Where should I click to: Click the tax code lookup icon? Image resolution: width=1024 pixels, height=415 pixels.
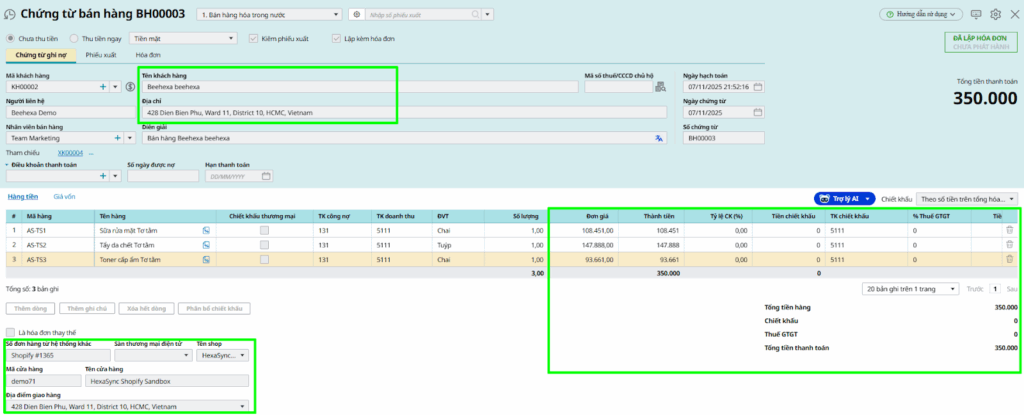pyautogui.click(x=660, y=87)
